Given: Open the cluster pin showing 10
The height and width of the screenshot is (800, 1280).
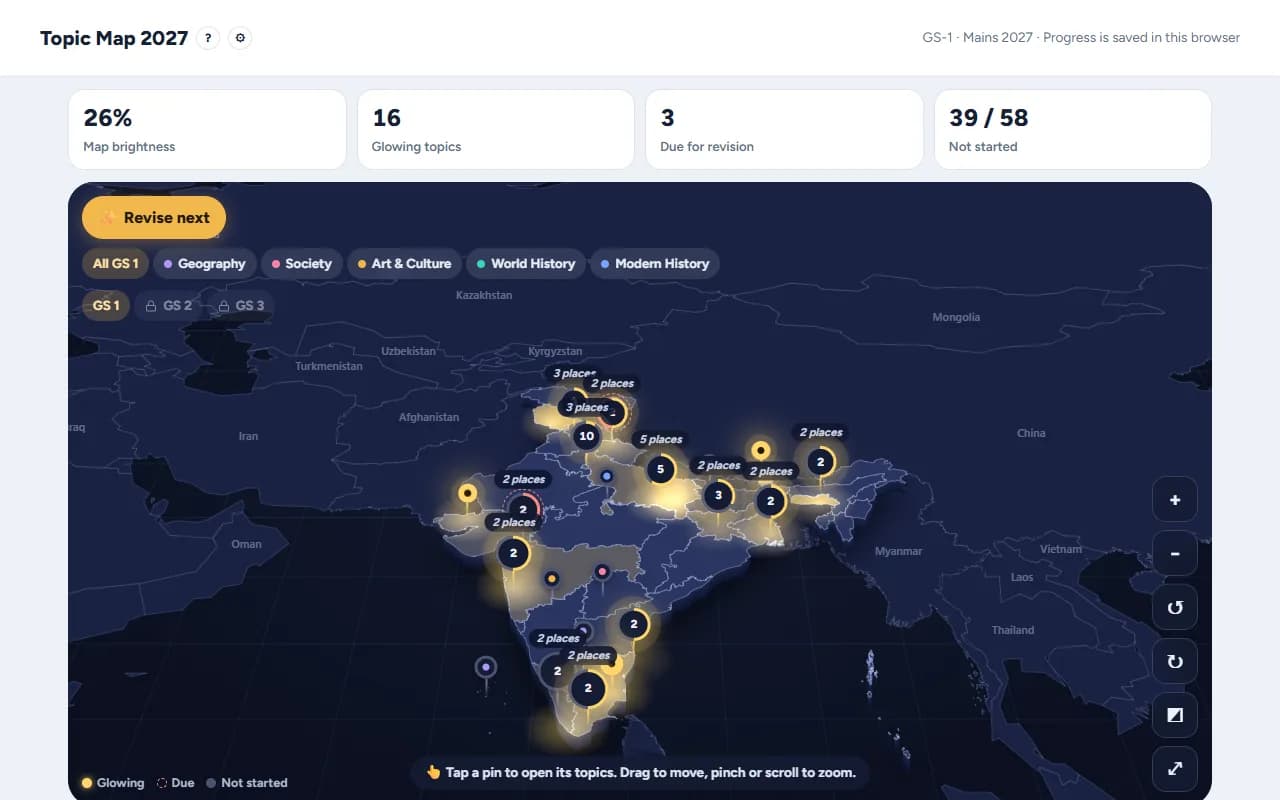Looking at the screenshot, I should [587, 436].
